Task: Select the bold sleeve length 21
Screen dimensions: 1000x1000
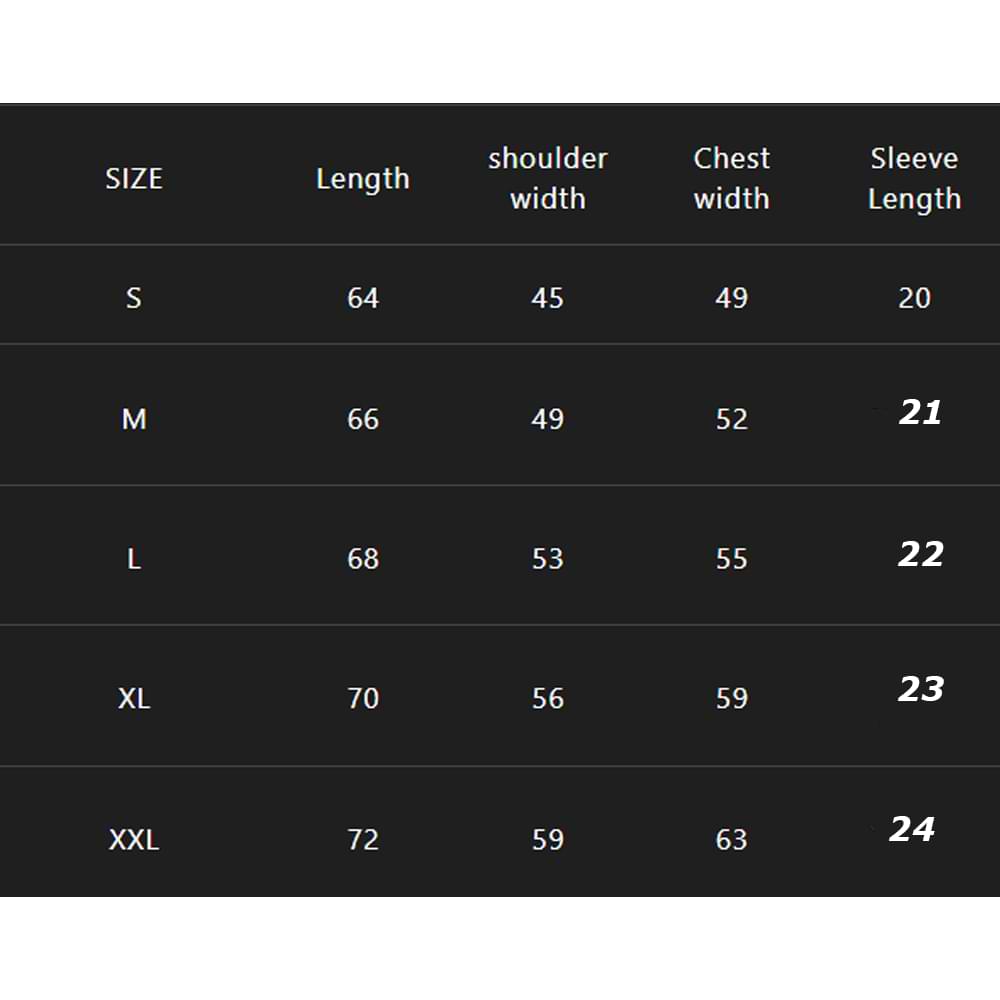Action: point(920,412)
